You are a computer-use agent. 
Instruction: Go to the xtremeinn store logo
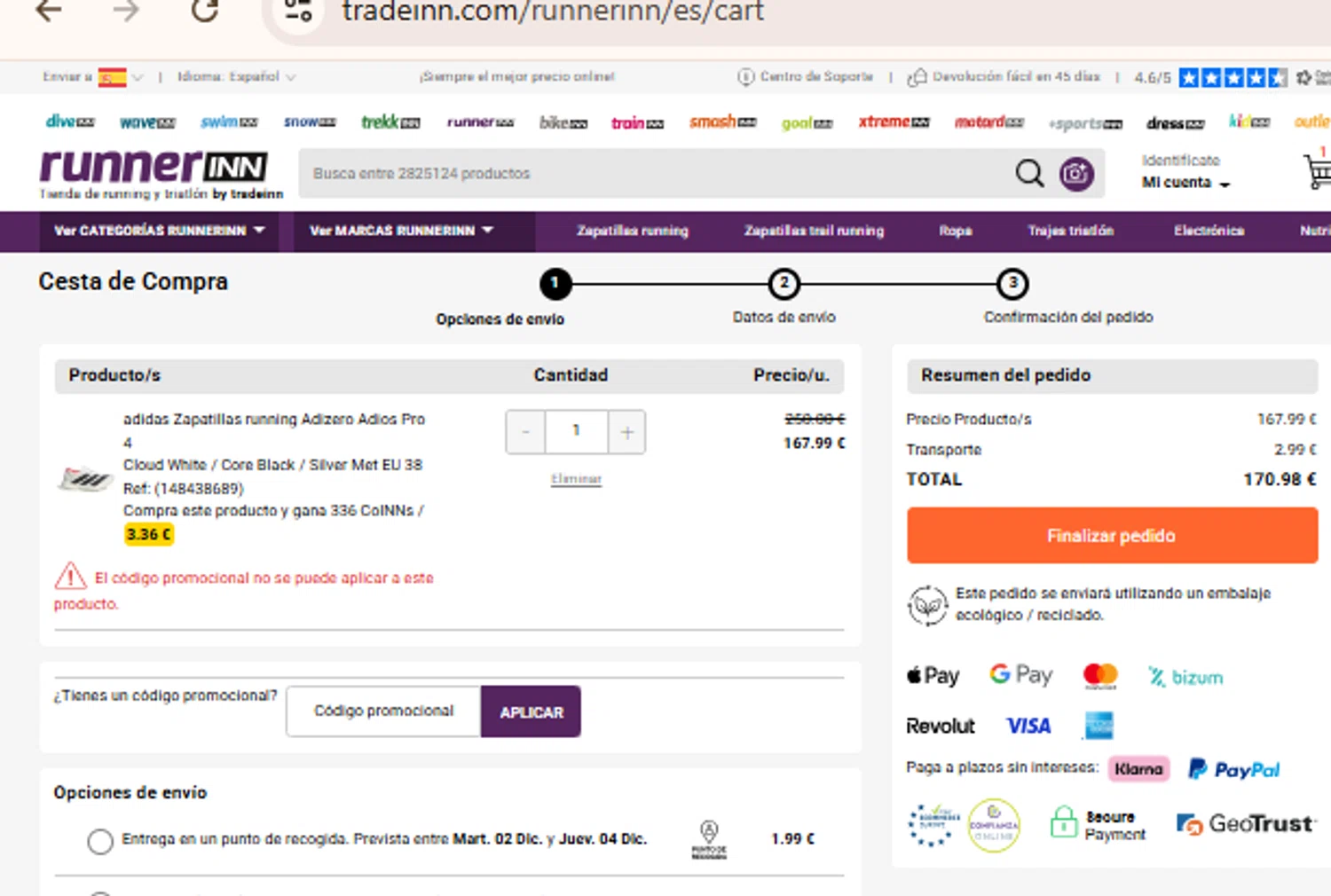894,122
